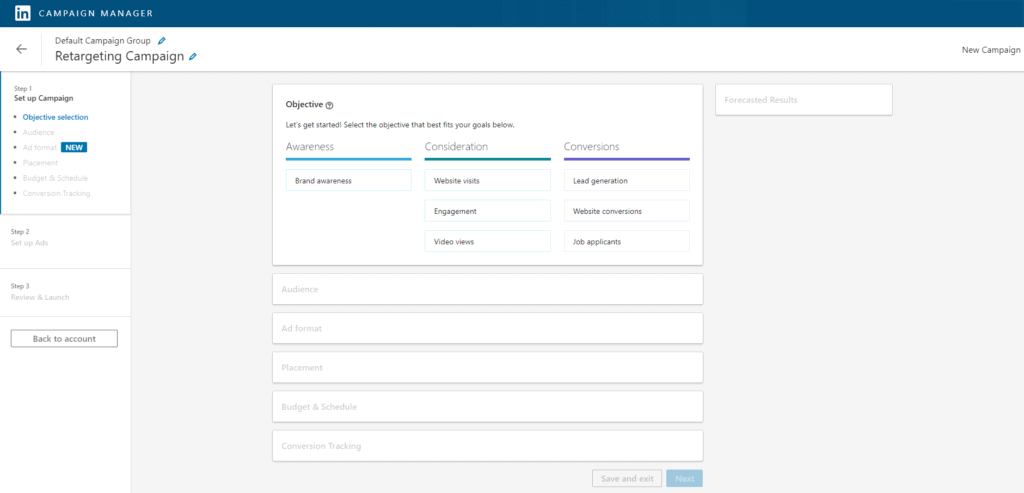
Task: Go to Placement step in sidebar
Action: pyautogui.click(x=40, y=163)
